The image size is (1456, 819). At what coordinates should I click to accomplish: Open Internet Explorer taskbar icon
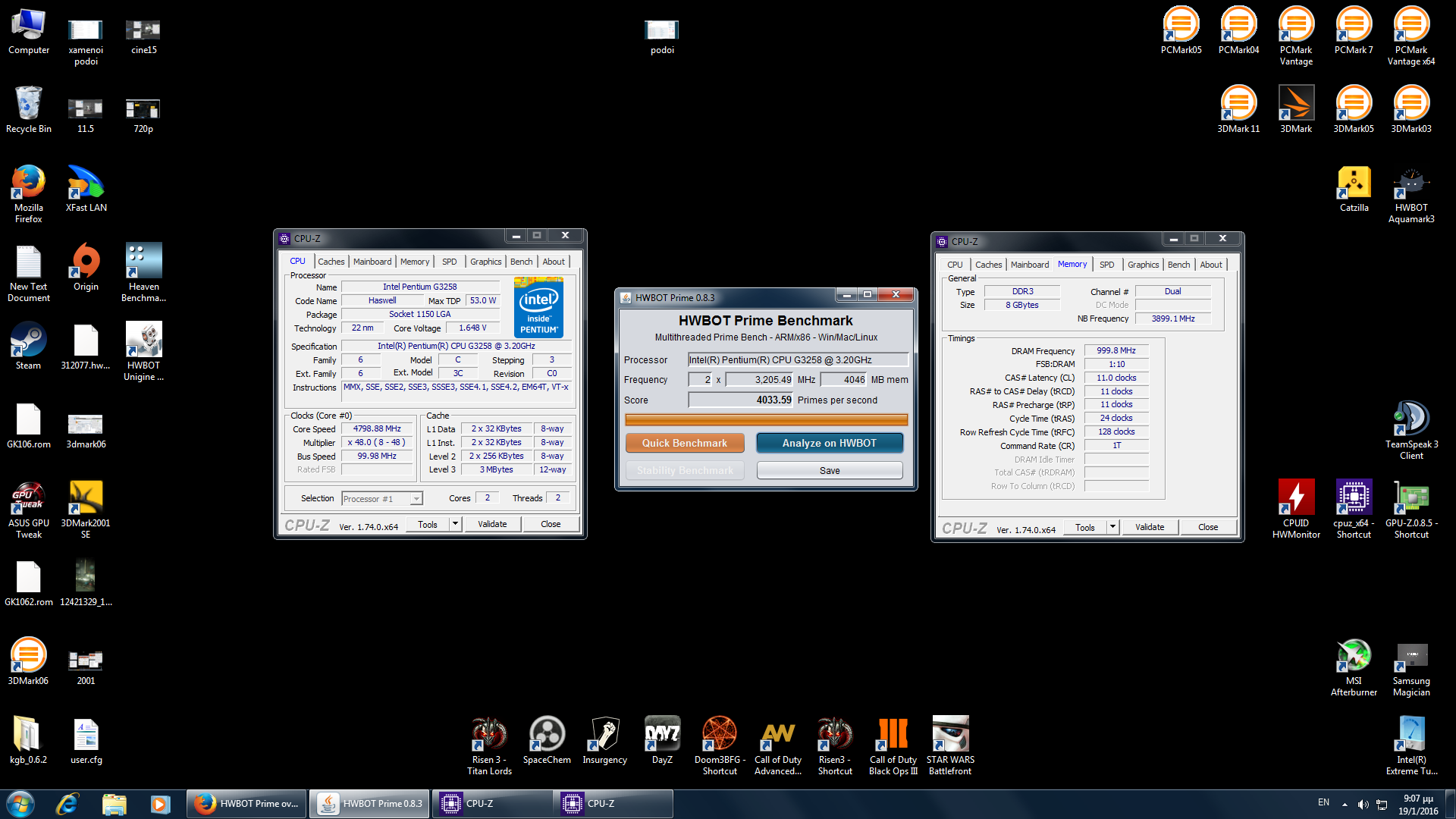coord(67,804)
